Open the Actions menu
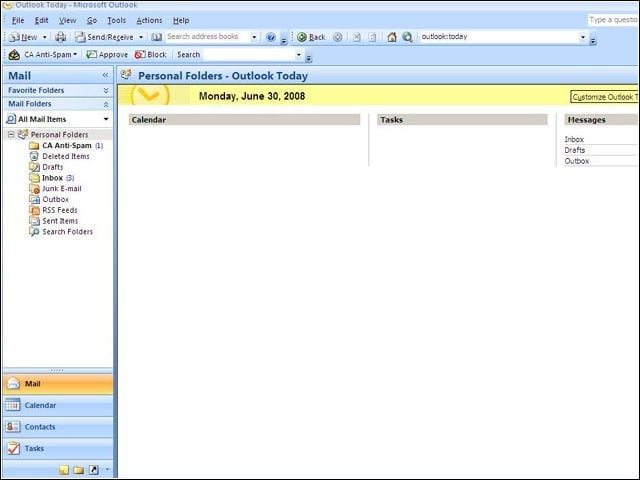The image size is (640, 480). 149,20
